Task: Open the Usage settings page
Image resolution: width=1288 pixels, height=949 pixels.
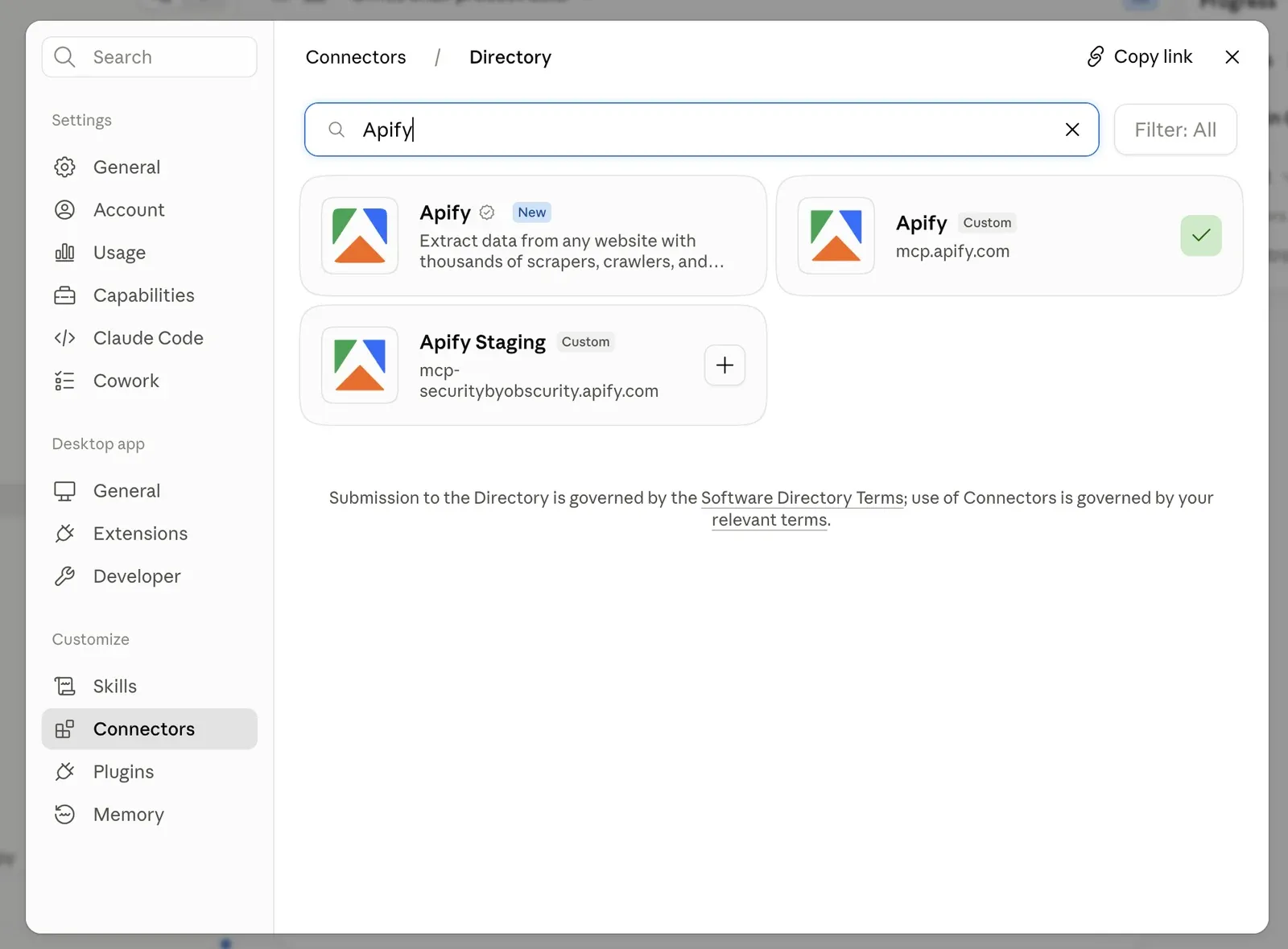Action: tap(150, 253)
